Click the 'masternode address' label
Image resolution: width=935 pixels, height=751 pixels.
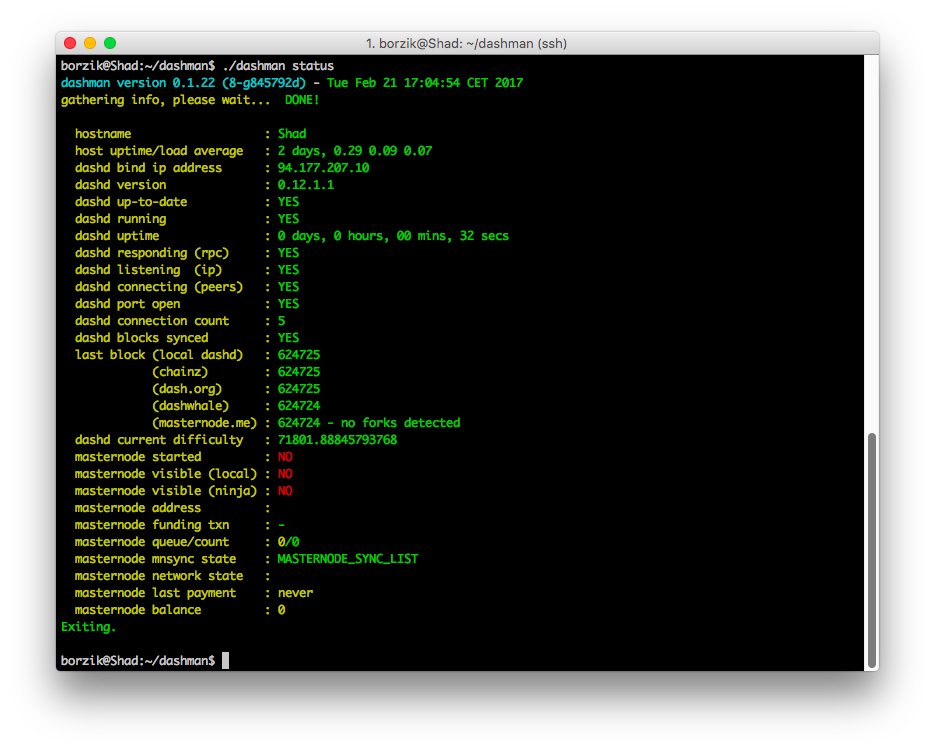click(x=138, y=508)
